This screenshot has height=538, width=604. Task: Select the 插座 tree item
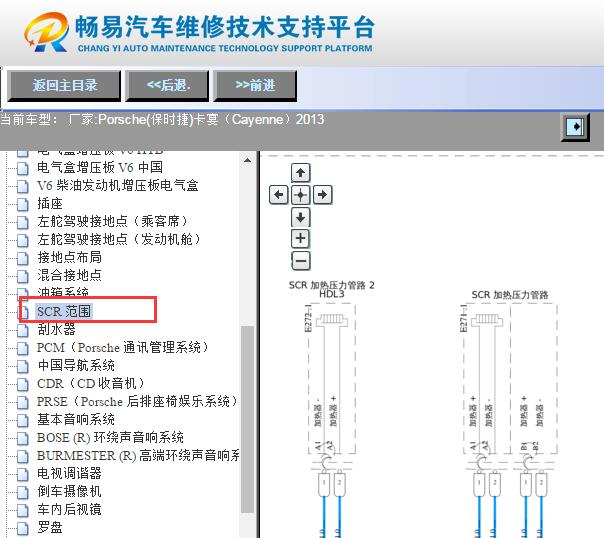pyautogui.click(x=50, y=204)
